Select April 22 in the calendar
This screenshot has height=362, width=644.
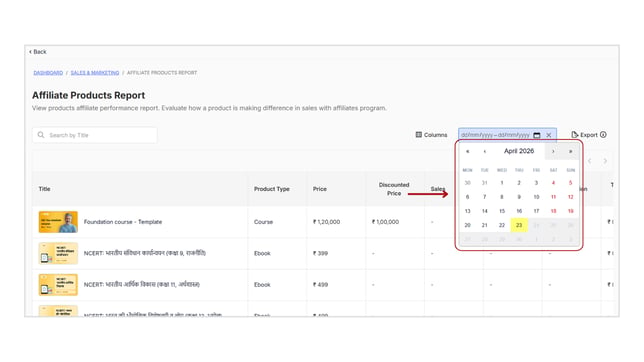tap(502, 225)
